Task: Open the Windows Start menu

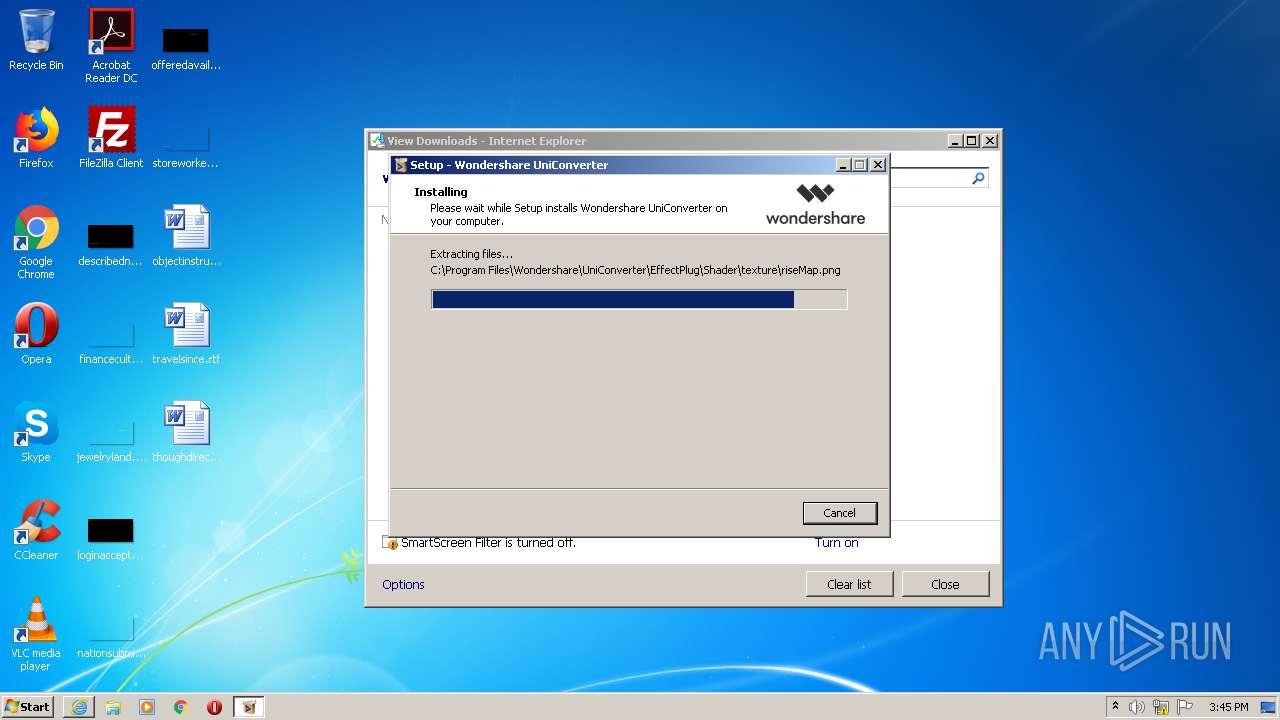Action: 27,706
